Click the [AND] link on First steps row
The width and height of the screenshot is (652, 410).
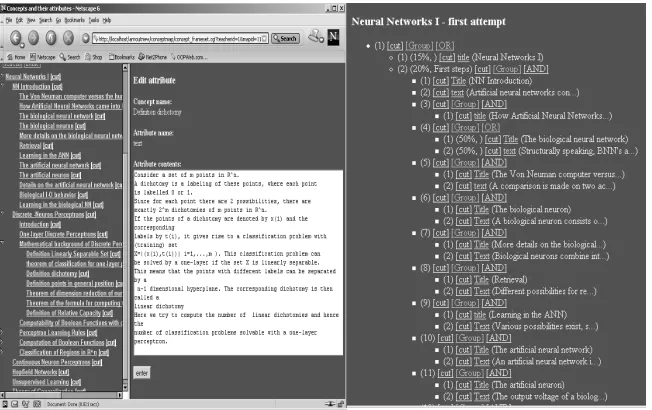(536, 69)
